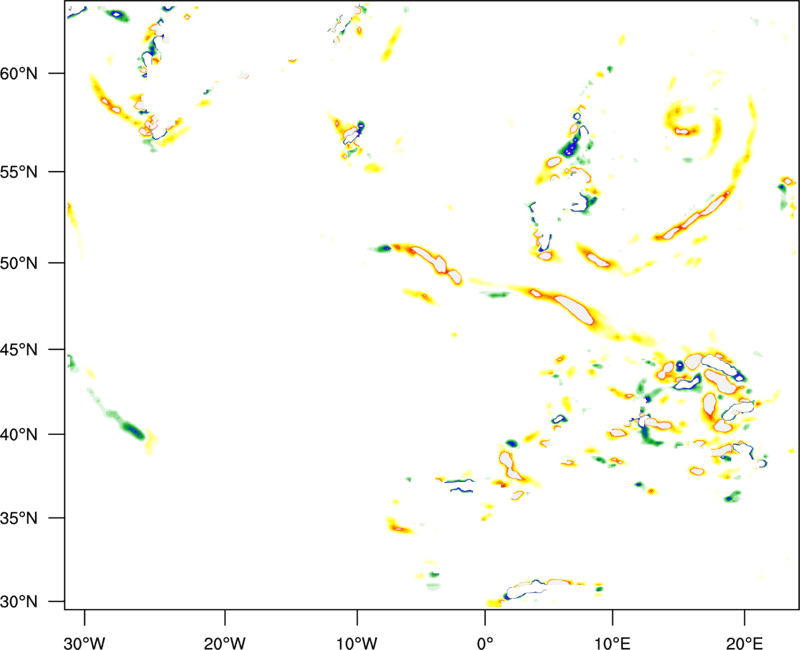The width and height of the screenshot is (800, 650).
Task: Click the 0° longitude label
Action: click(x=485, y=643)
